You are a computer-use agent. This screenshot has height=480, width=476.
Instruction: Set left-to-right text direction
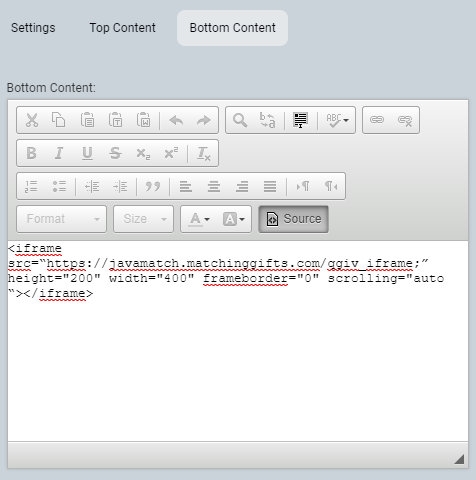(x=303, y=186)
